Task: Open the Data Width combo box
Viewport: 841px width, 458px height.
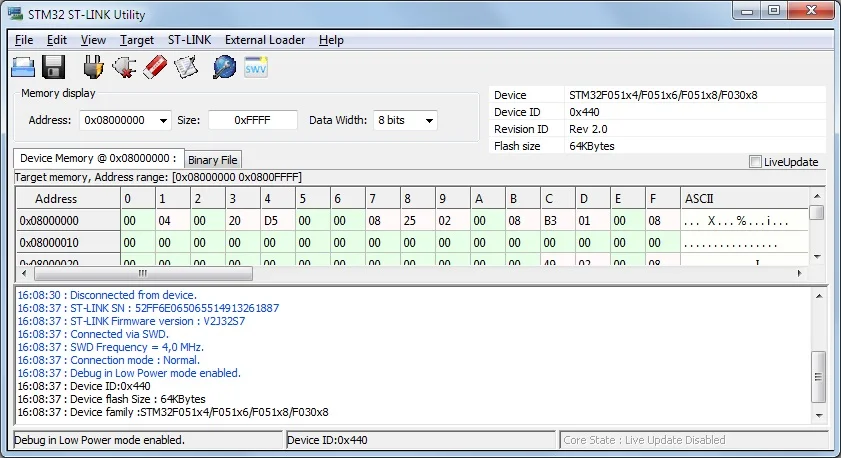Action: (x=405, y=120)
